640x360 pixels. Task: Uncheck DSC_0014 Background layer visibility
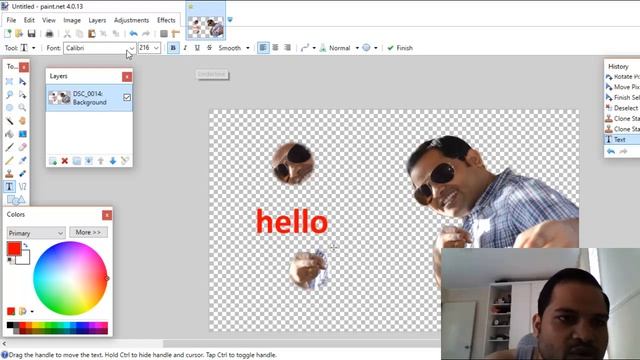point(127,98)
